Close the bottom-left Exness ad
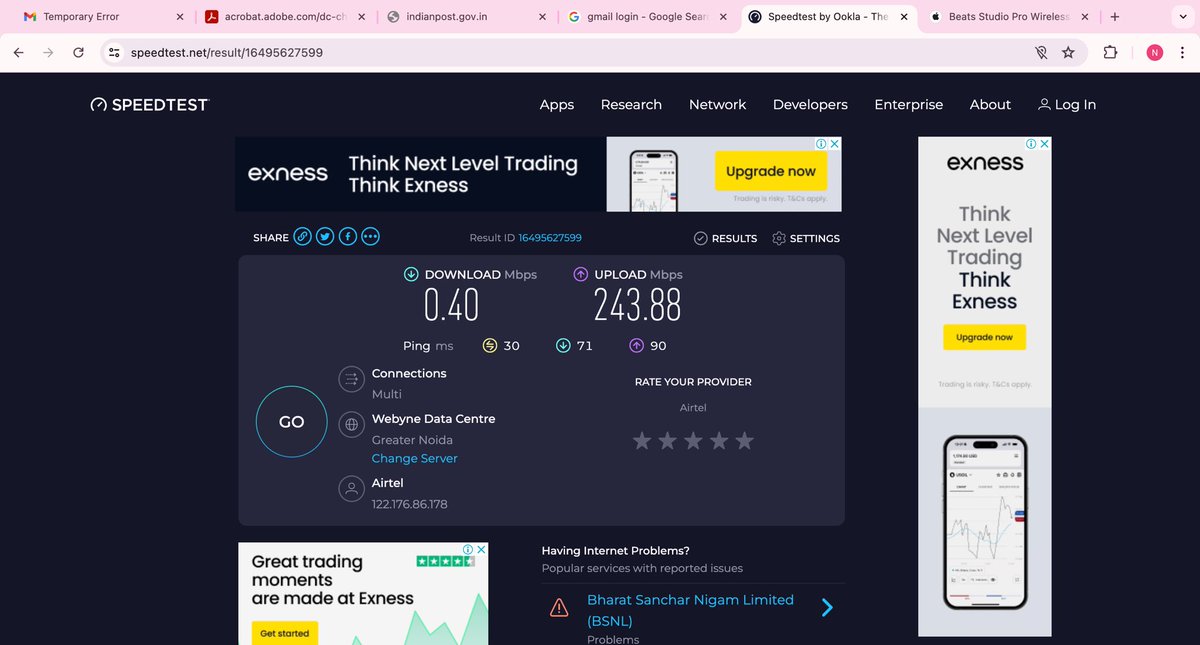 click(481, 550)
